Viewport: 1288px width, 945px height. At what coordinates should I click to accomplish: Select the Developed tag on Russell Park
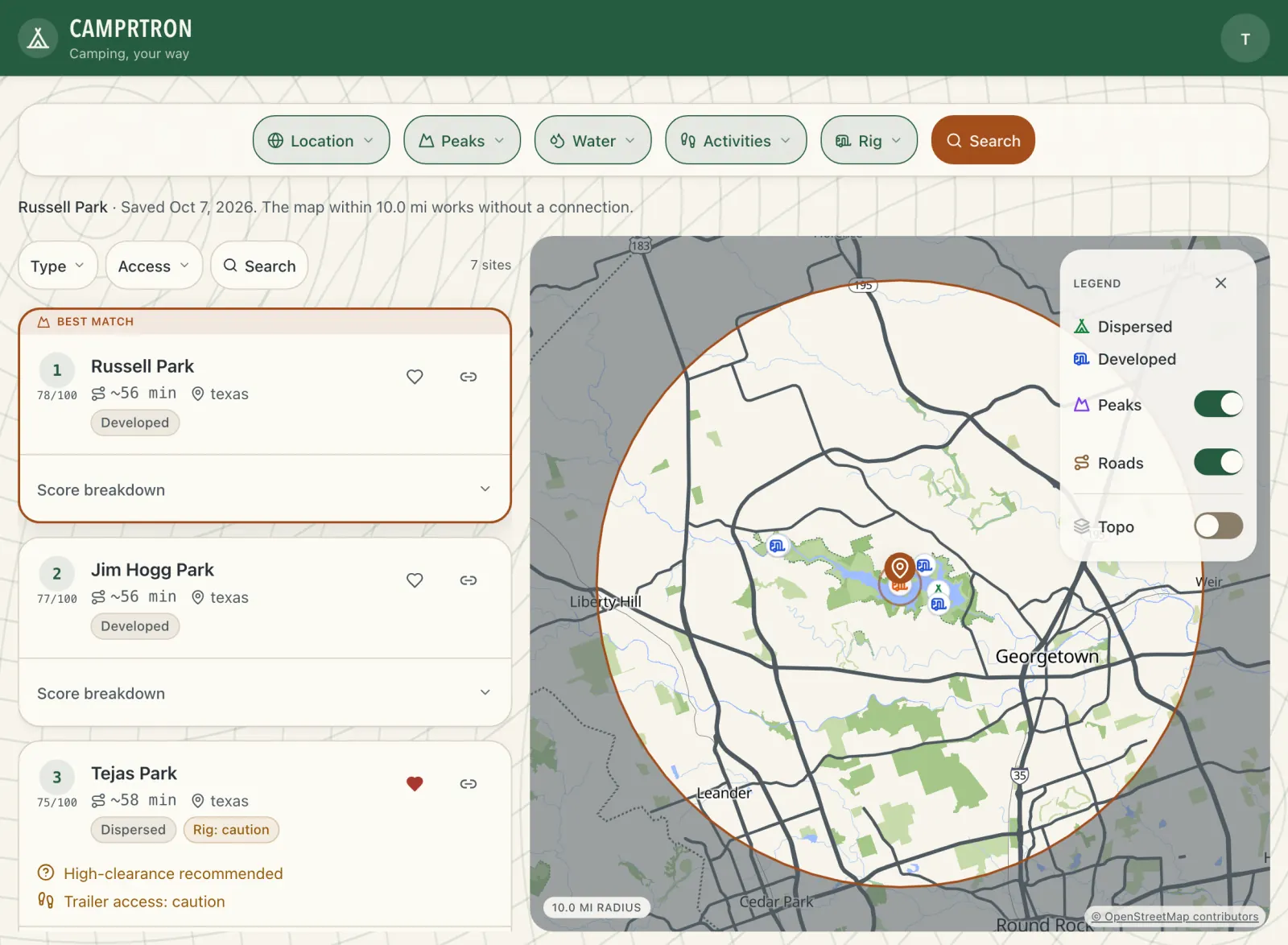(x=135, y=423)
